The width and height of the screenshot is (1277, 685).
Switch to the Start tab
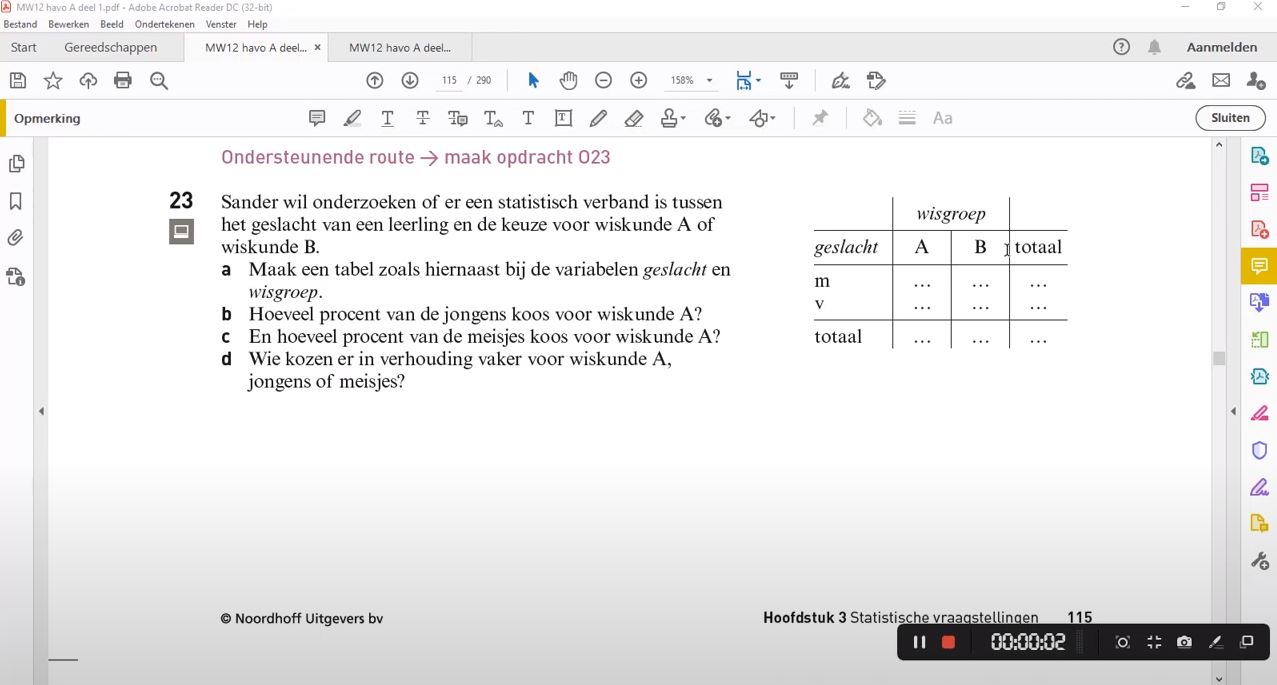click(x=24, y=47)
